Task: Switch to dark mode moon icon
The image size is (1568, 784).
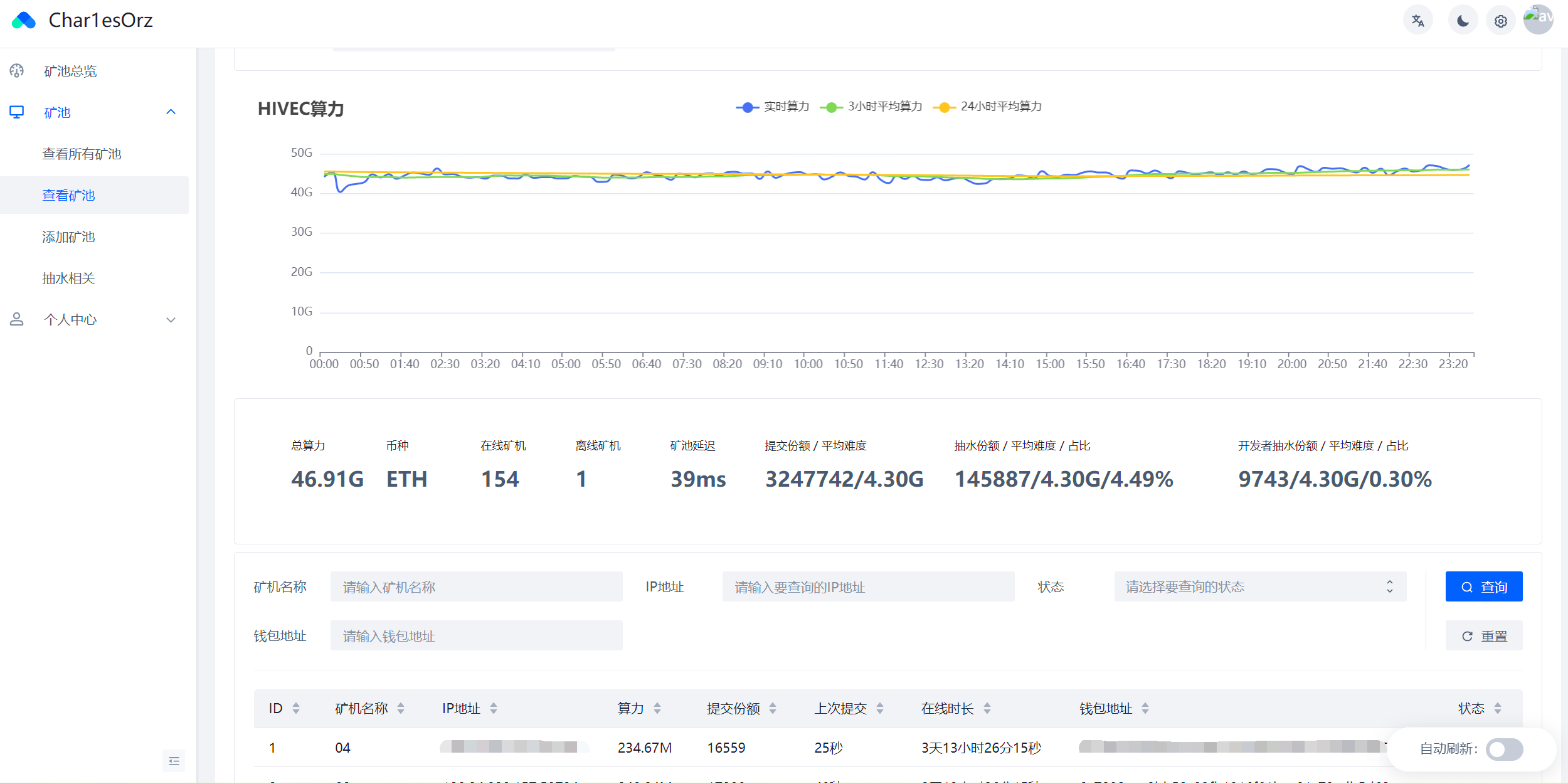Action: [x=1463, y=21]
